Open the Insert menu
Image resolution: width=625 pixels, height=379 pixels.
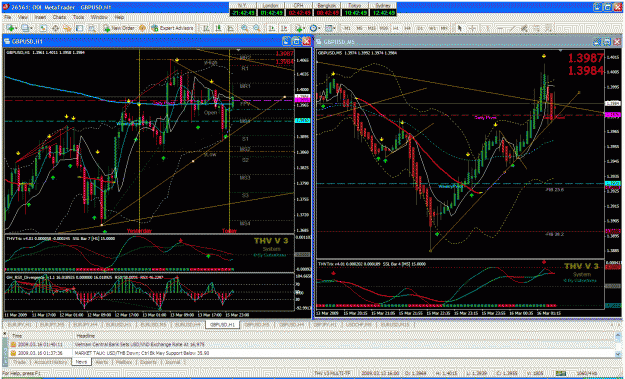pos(40,18)
